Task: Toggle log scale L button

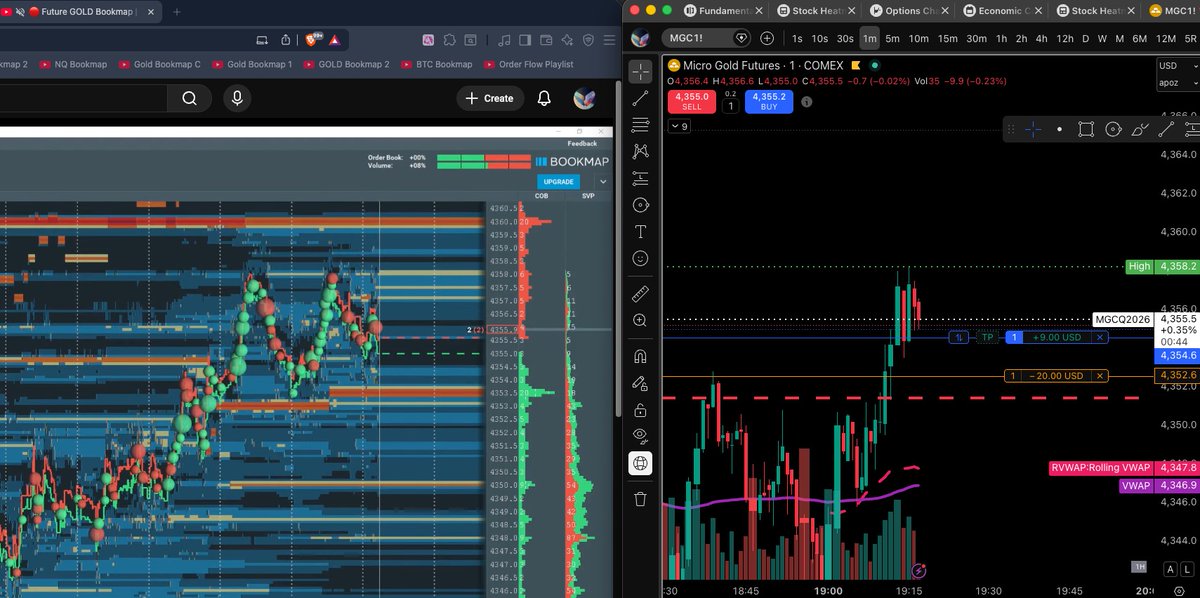Action: coord(1186,567)
